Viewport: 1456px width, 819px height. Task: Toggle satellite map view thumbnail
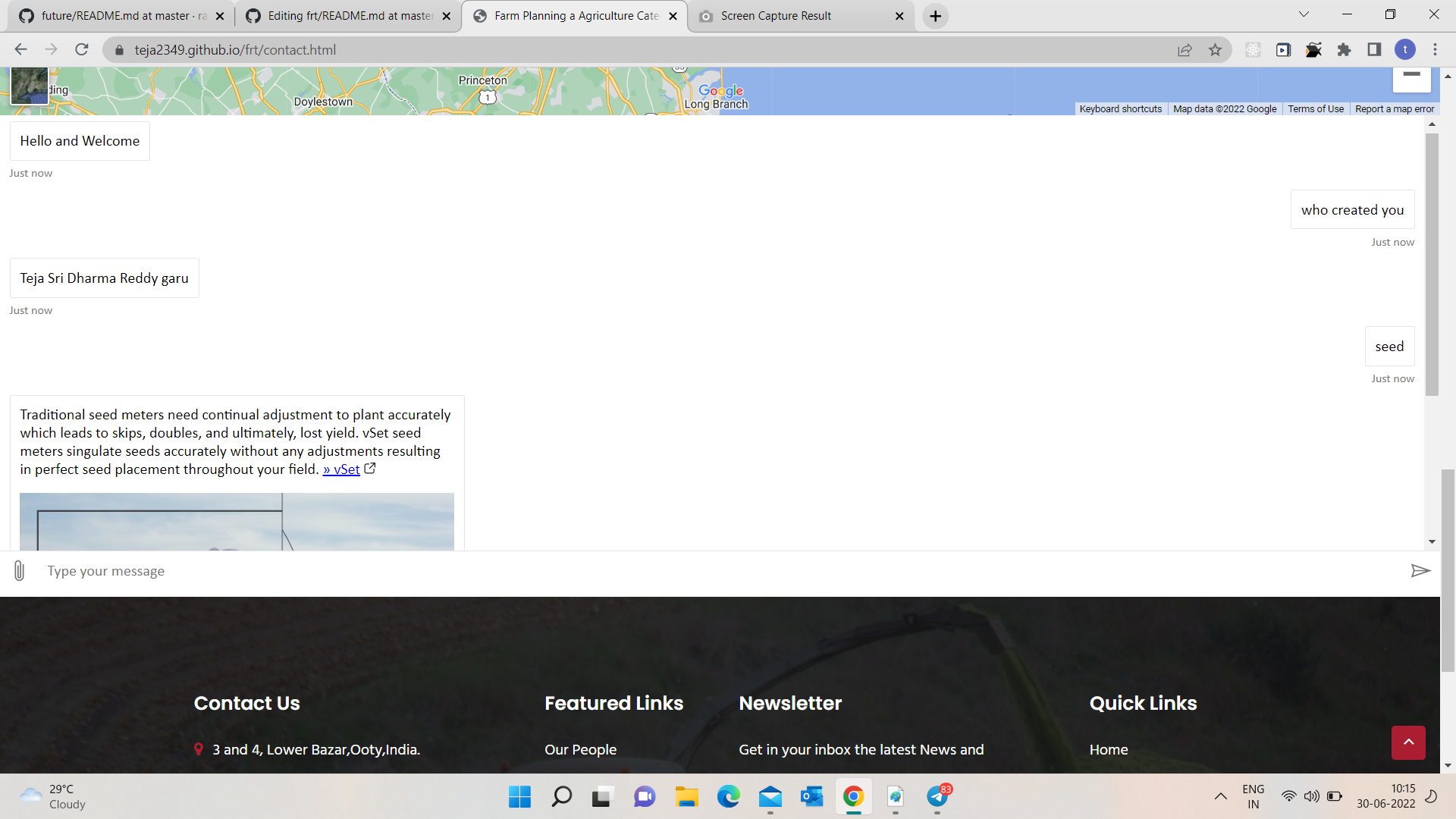pyautogui.click(x=30, y=85)
